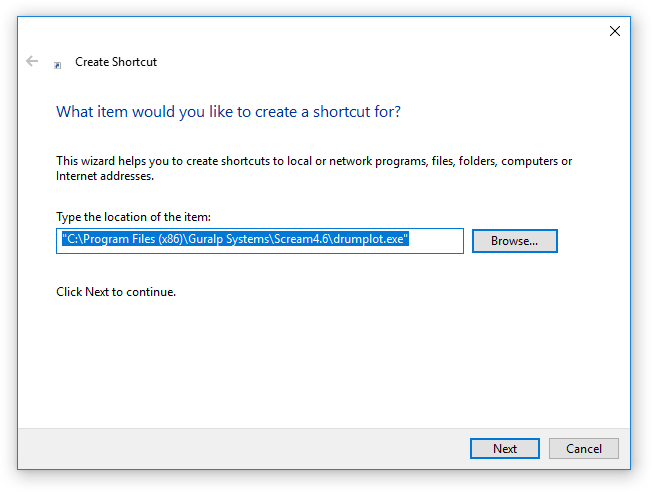Click the 'Create Shortcut' title text
The width and height of the screenshot is (652, 492).
[116, 62]
